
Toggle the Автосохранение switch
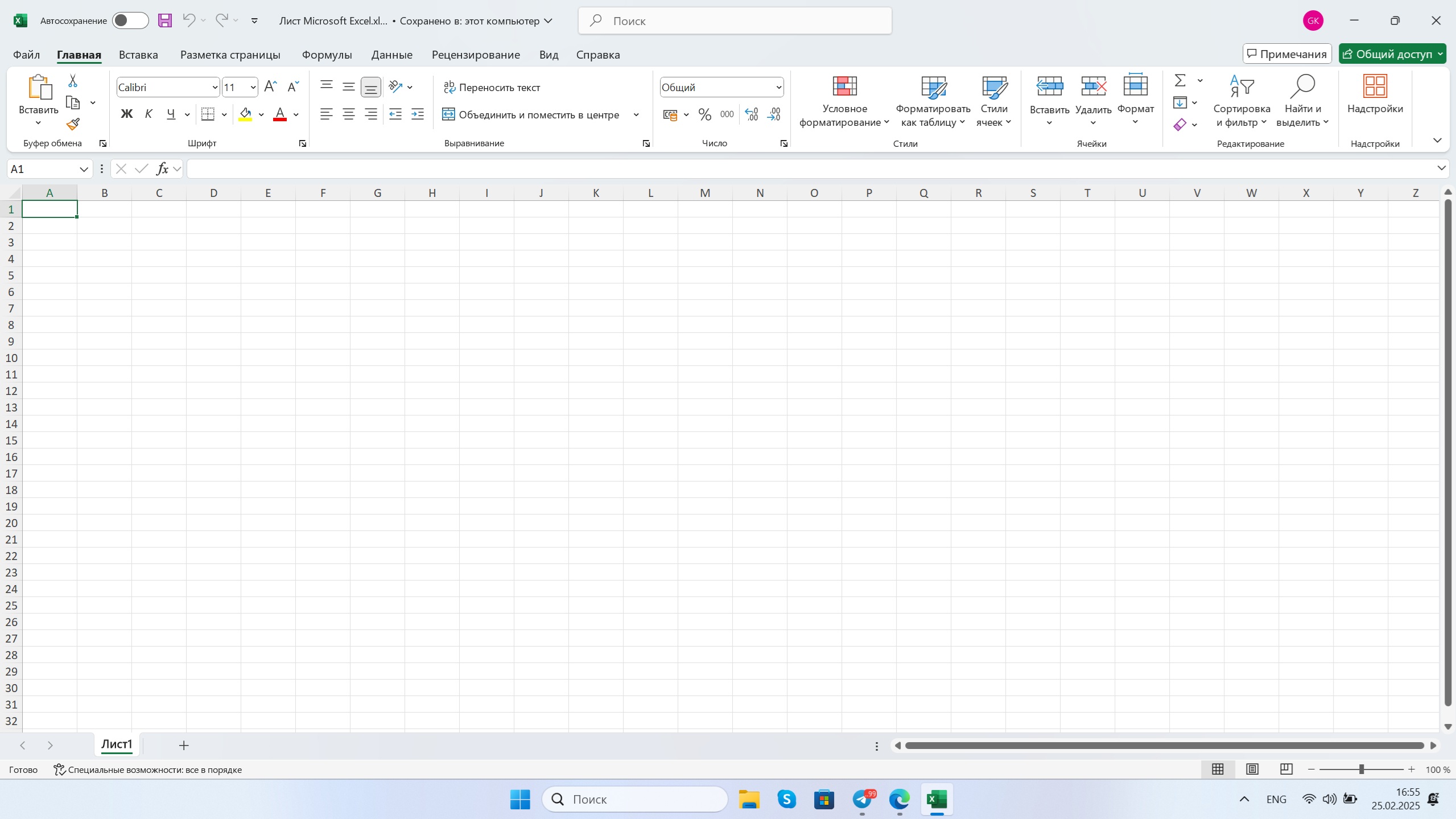click(x=130, y=20)
